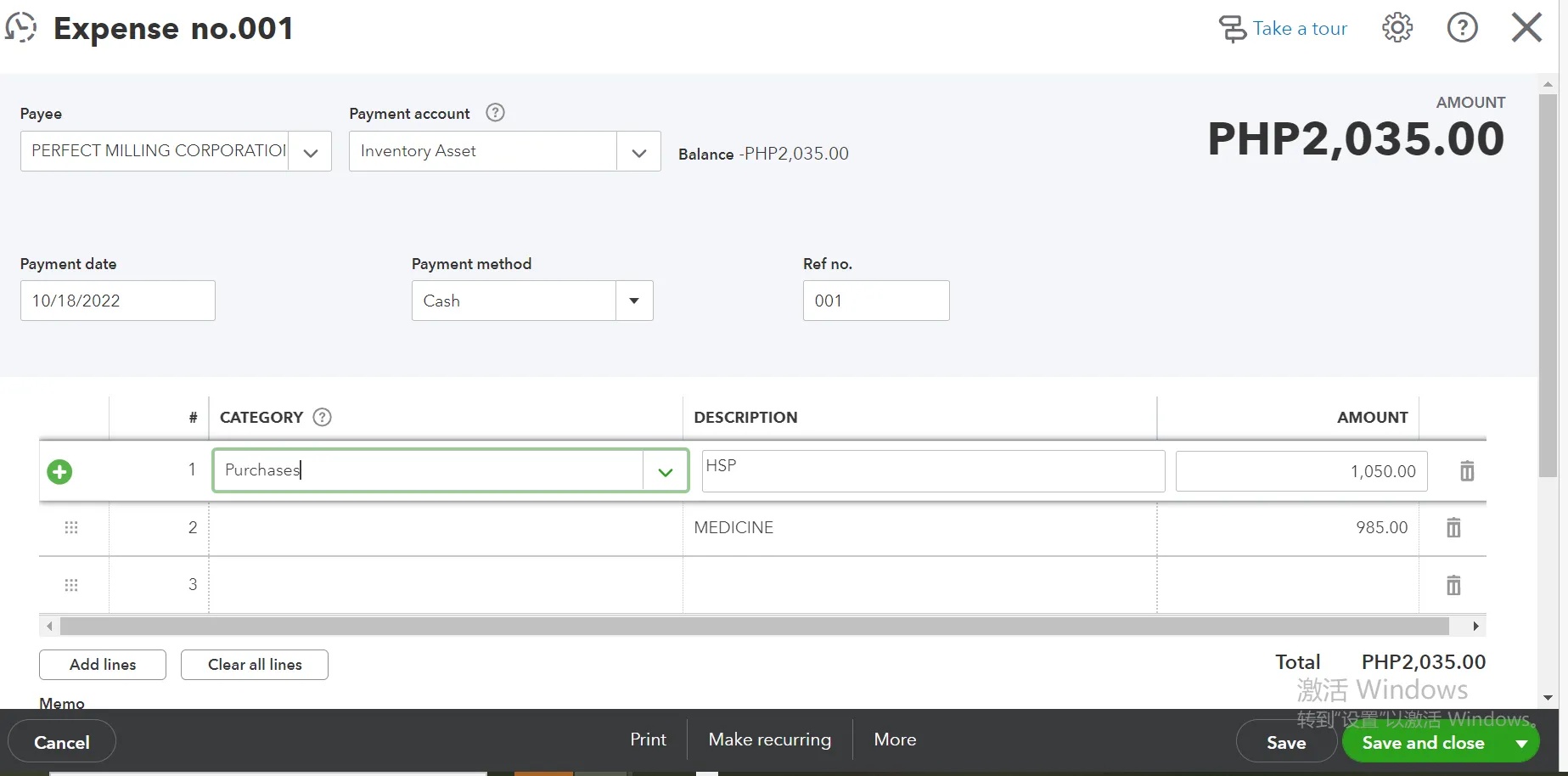1568x776 pixels.
Task: Expand the Payee dropdown
Action: [x=311, y=152]
